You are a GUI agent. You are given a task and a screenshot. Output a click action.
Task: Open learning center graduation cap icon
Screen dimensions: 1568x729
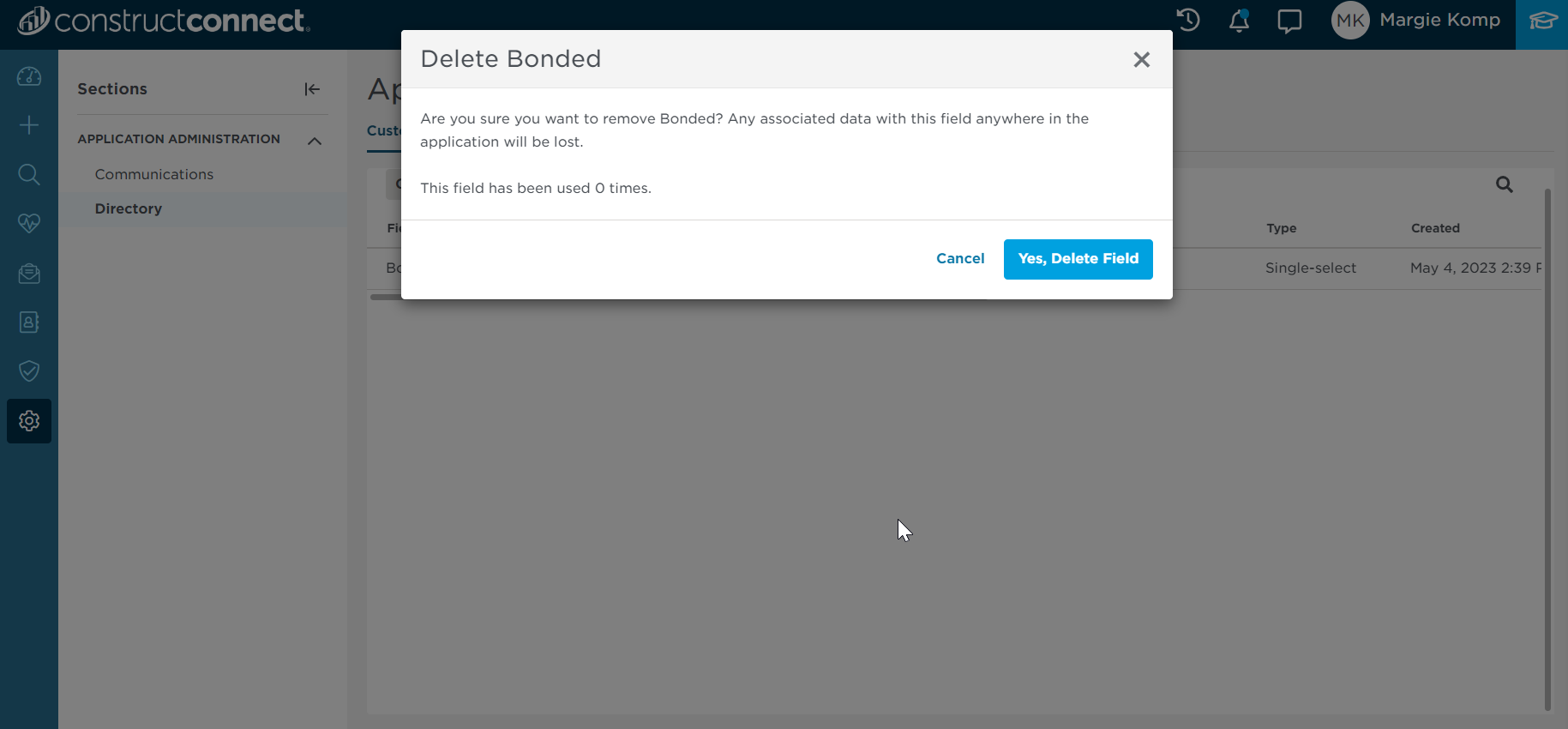click(x=1541, y=20)
